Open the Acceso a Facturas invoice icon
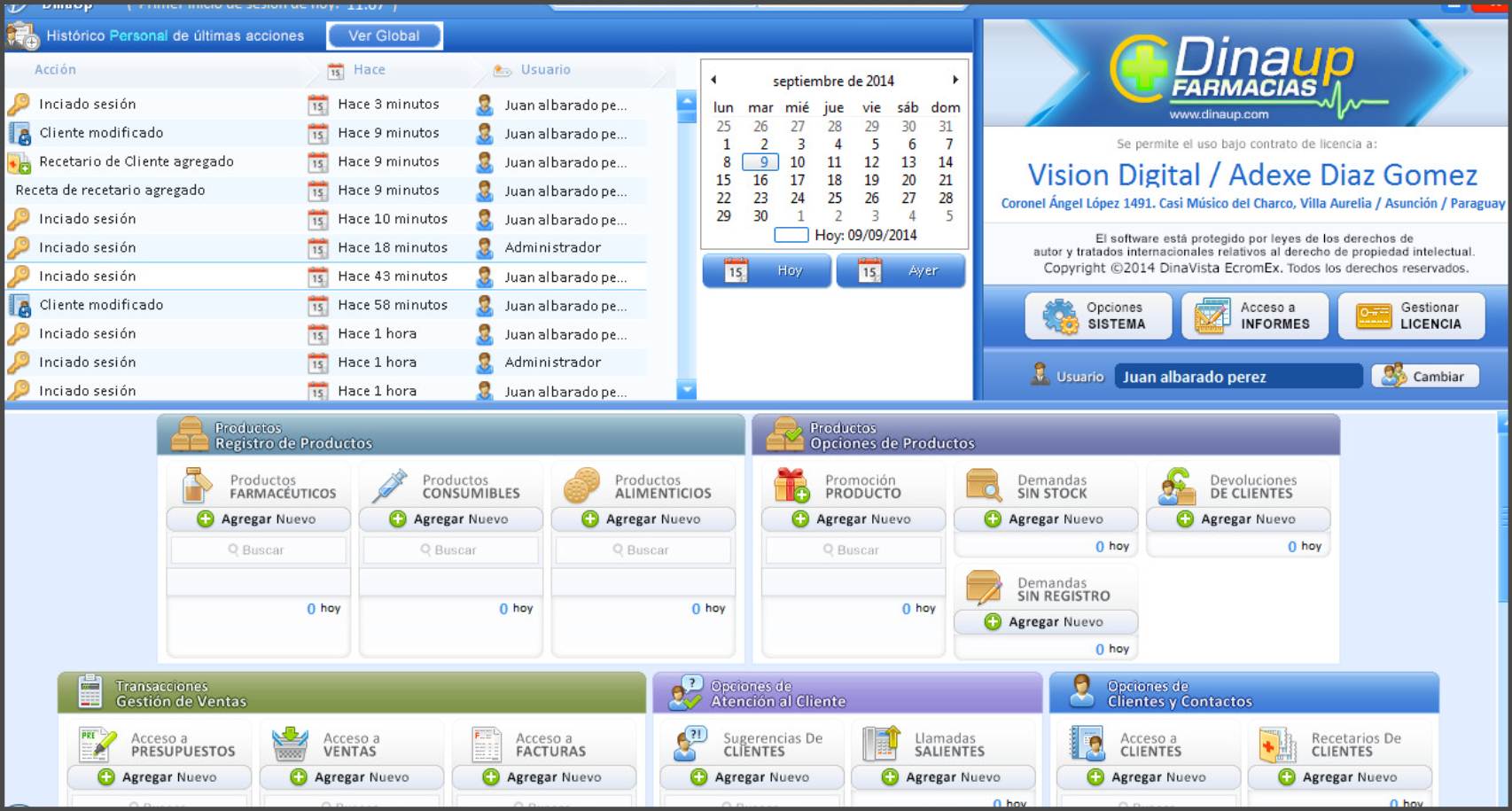 click(x=488, y=743)
